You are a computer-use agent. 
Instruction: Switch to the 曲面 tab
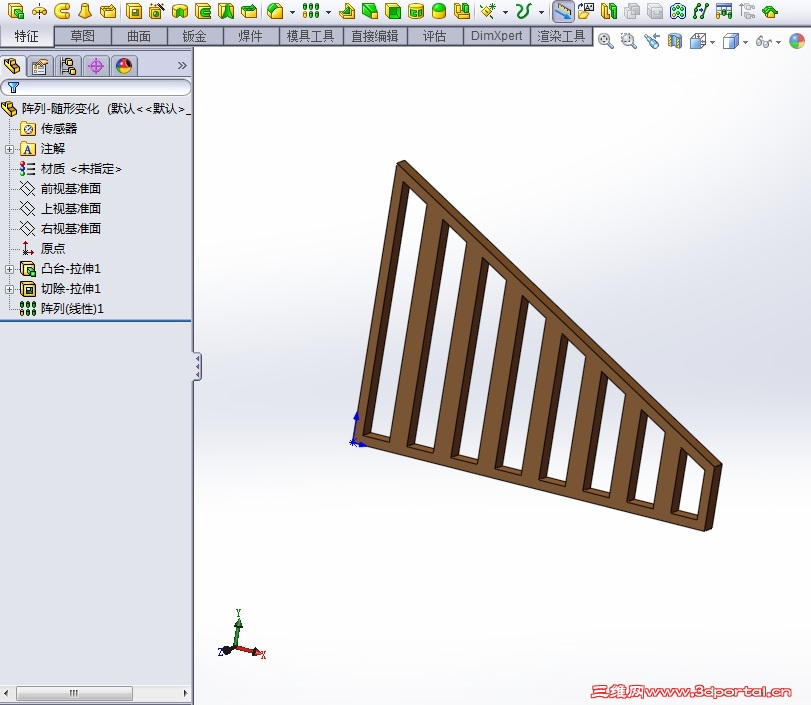(139, 36)
